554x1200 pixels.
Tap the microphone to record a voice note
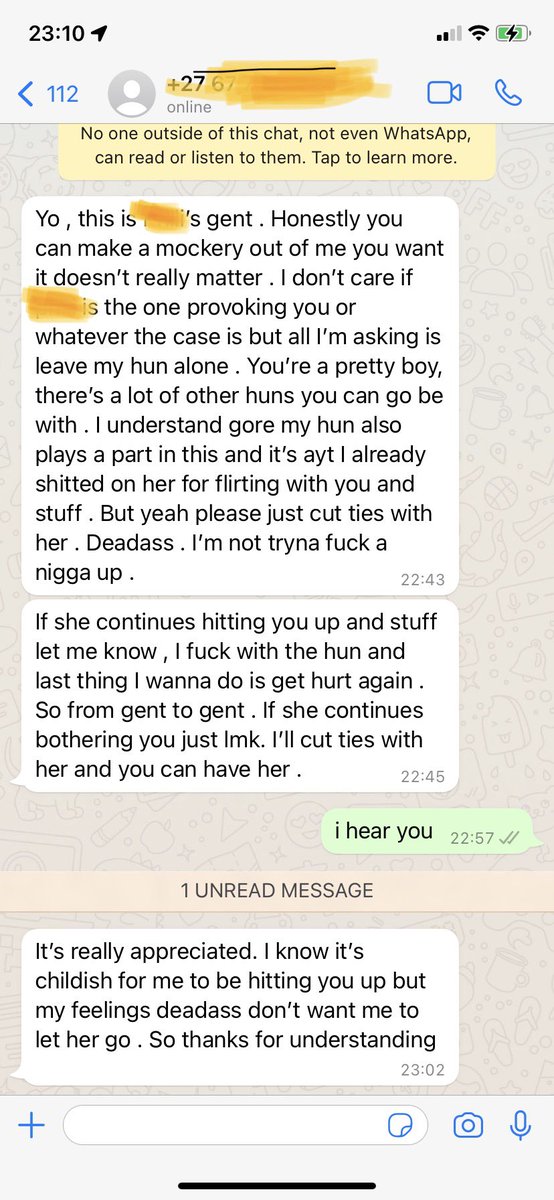(x=519, y=1126)
